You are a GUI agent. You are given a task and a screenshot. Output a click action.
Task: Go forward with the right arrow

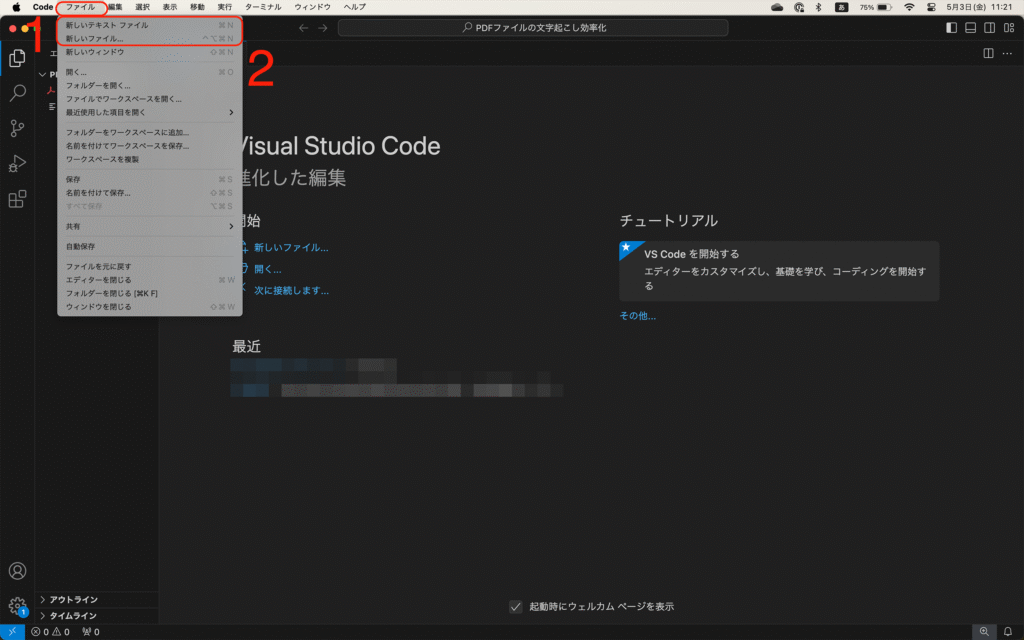tap(323, 27)
